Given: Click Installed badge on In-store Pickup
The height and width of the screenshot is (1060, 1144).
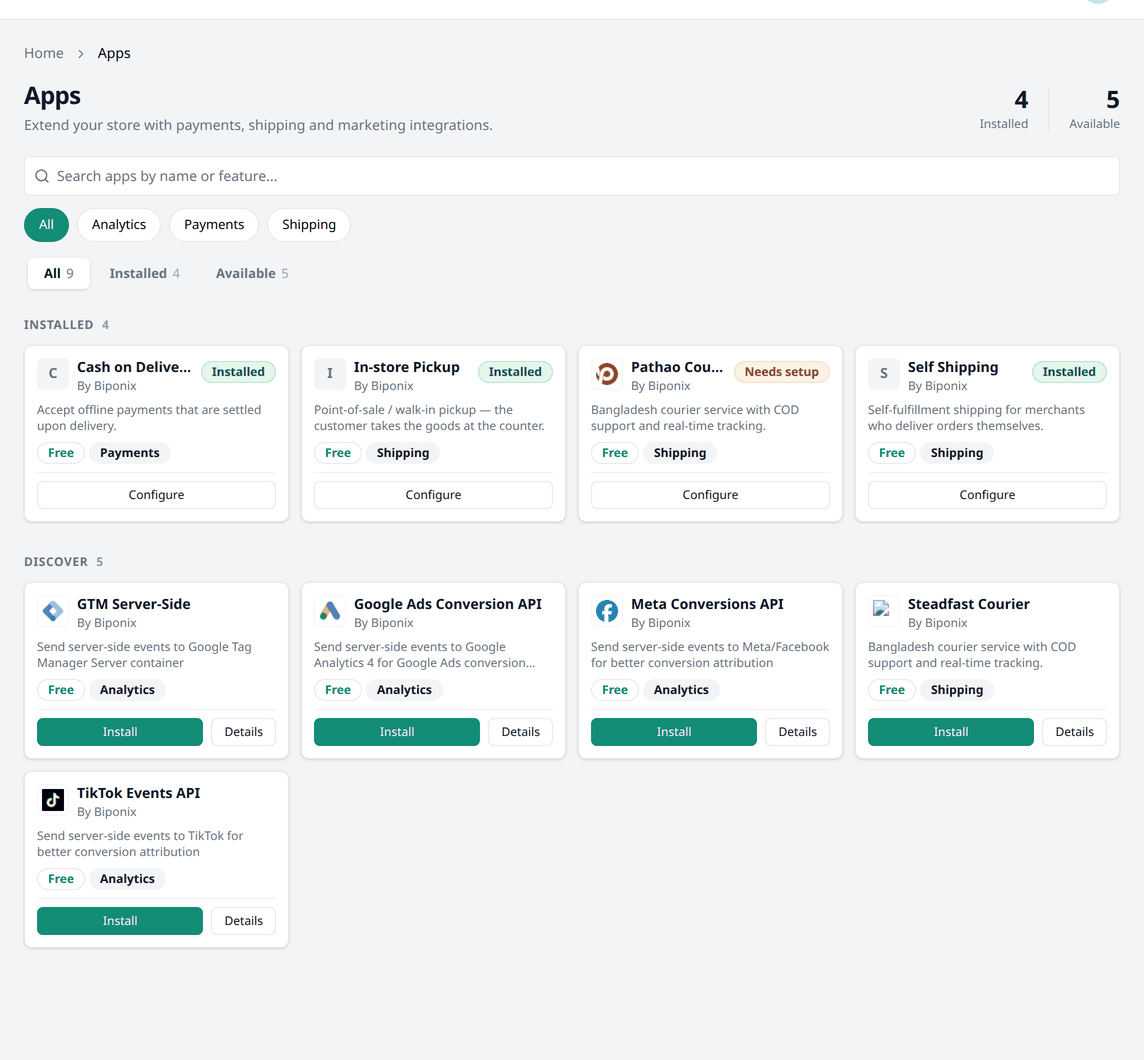Looking at the screenshot, I should click(x=515, y=372).
